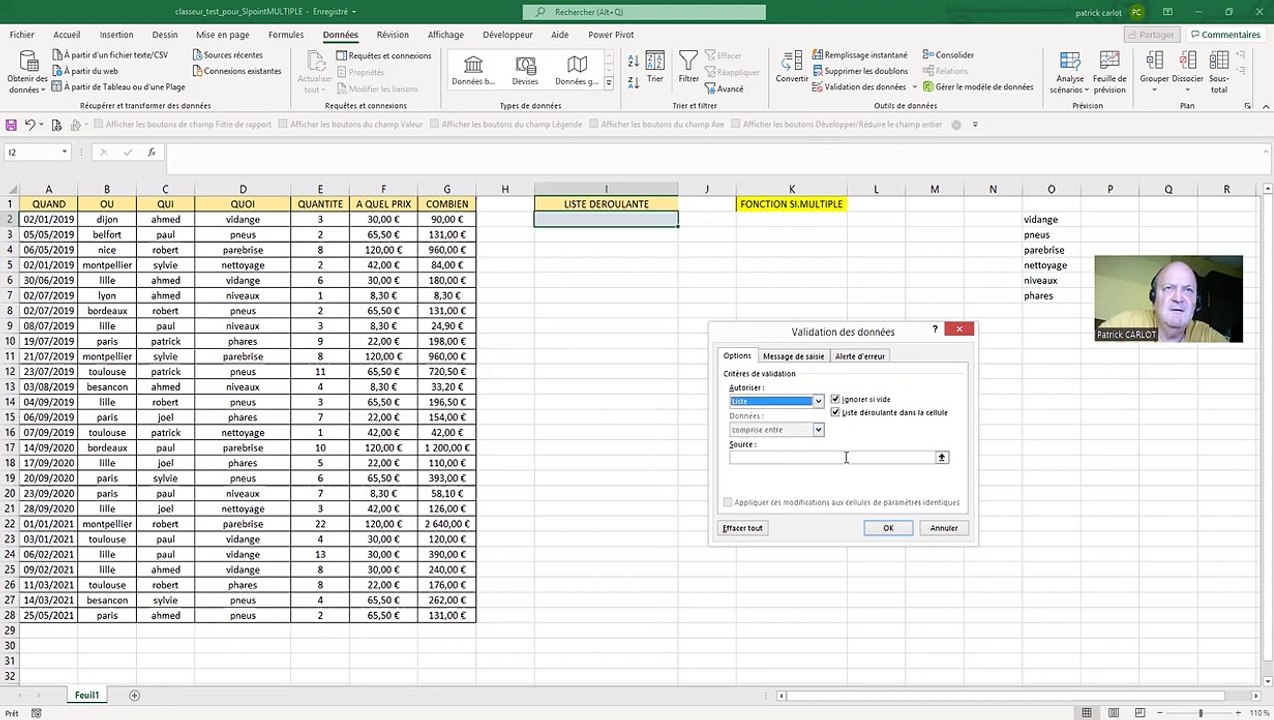Insert Sous-total outline
The image size is (1274, 720).
(1219, 72)
